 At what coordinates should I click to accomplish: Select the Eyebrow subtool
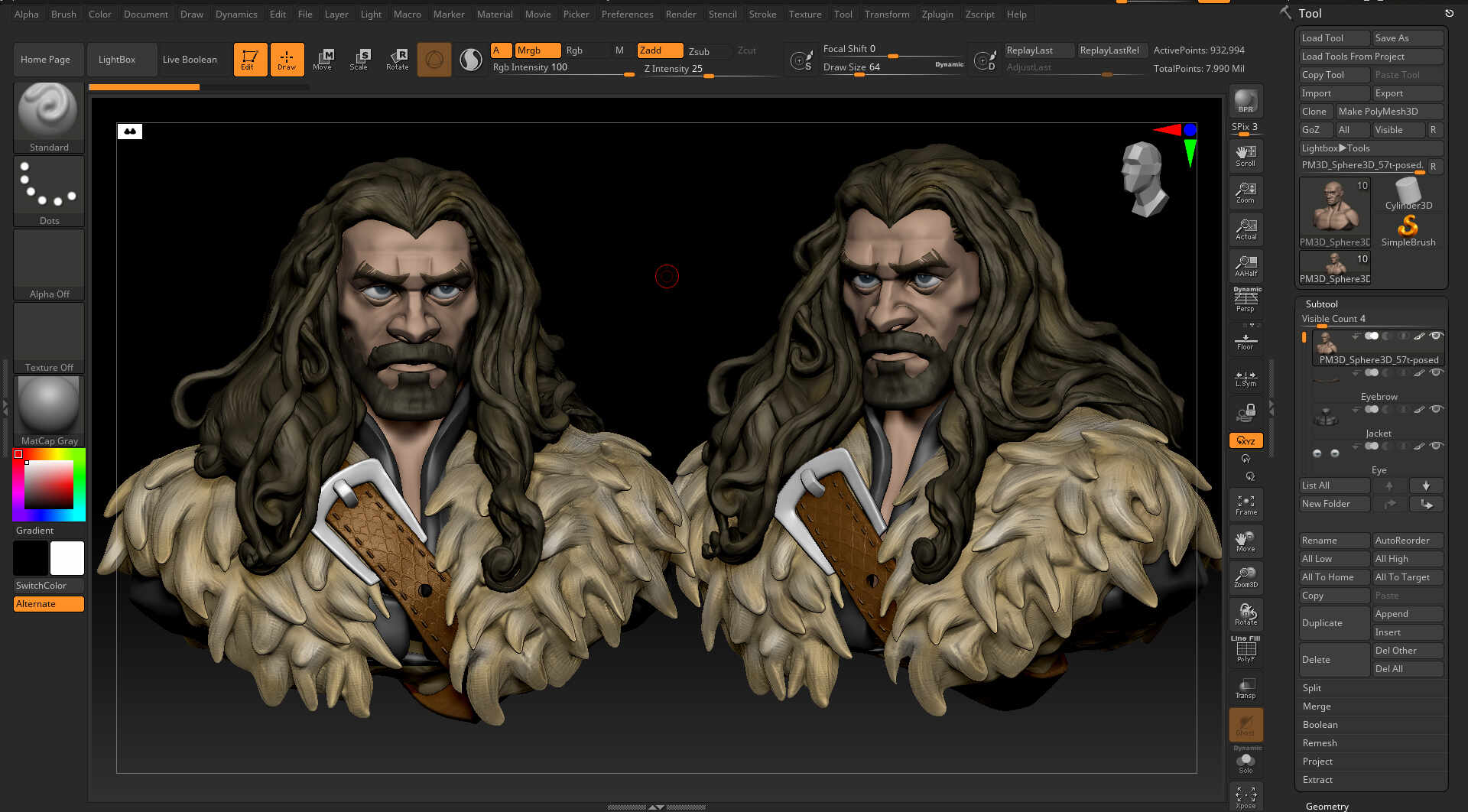point(1378,397)
